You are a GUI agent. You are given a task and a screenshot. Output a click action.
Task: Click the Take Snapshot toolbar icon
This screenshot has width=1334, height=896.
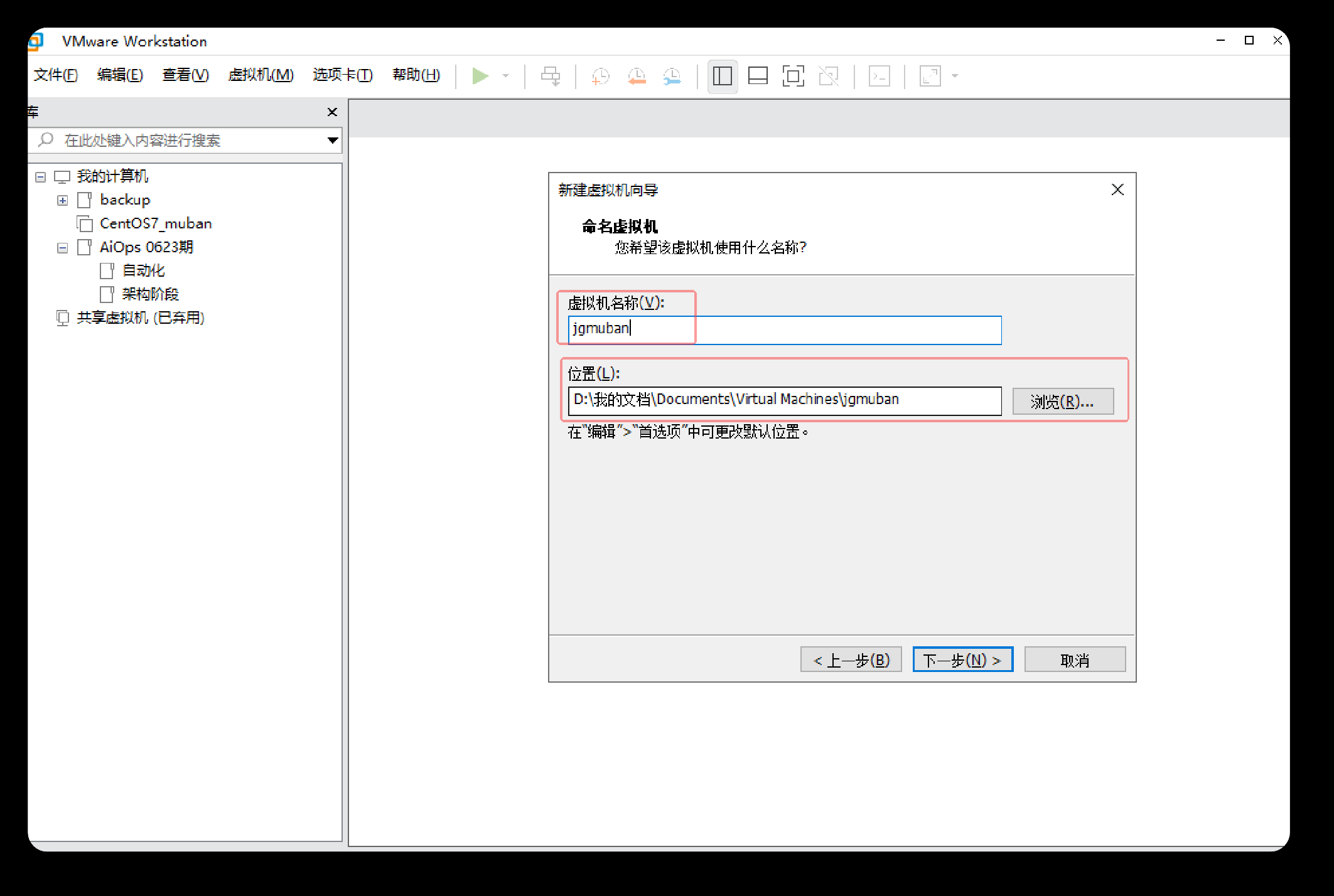click(601, 76)
